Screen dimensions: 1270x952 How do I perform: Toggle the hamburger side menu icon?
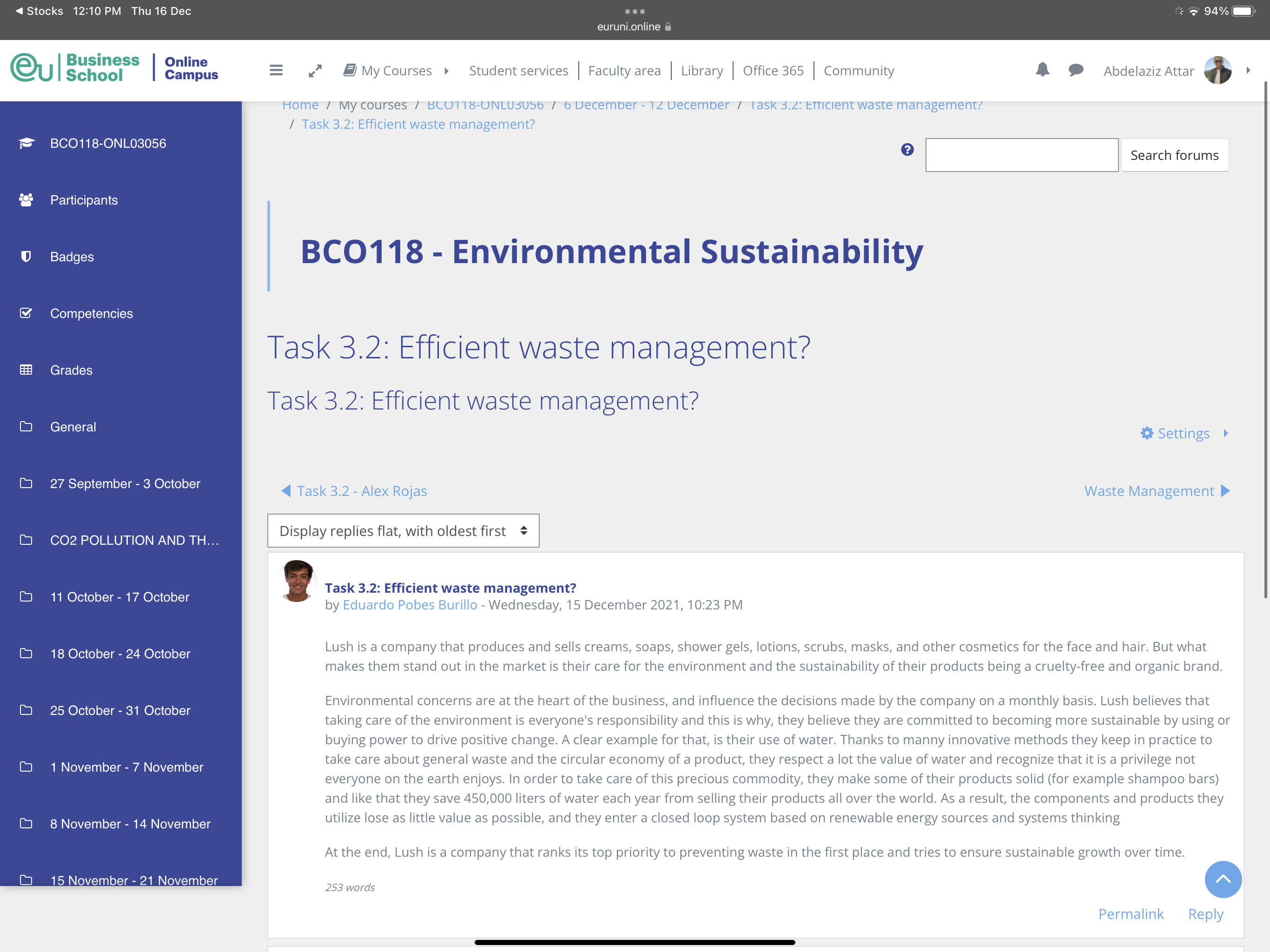pyautogui.click(x=276, y=71)
